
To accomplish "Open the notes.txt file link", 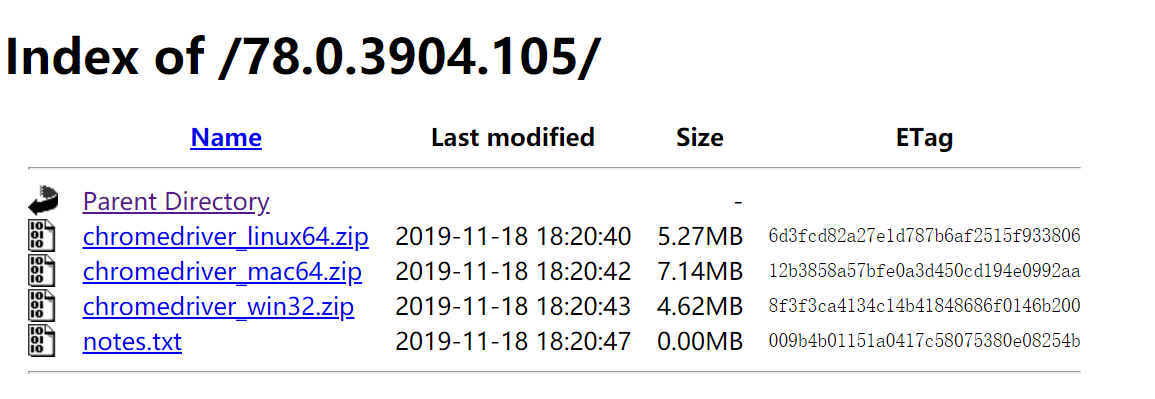I will [x=132, y=342].
